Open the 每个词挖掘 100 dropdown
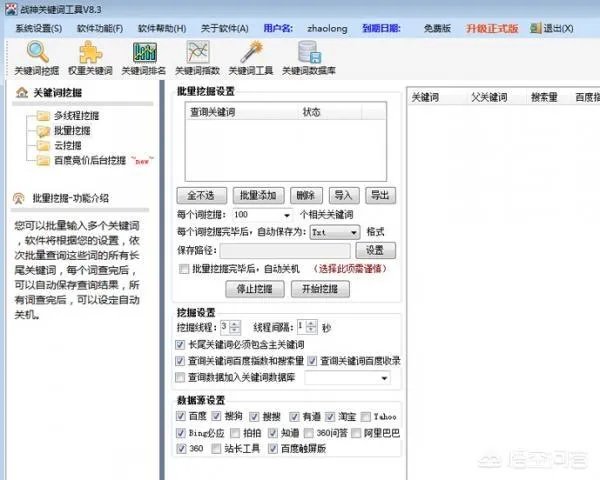Image resolution: width=600 pixels, height=480 pixels. [286, 216]
